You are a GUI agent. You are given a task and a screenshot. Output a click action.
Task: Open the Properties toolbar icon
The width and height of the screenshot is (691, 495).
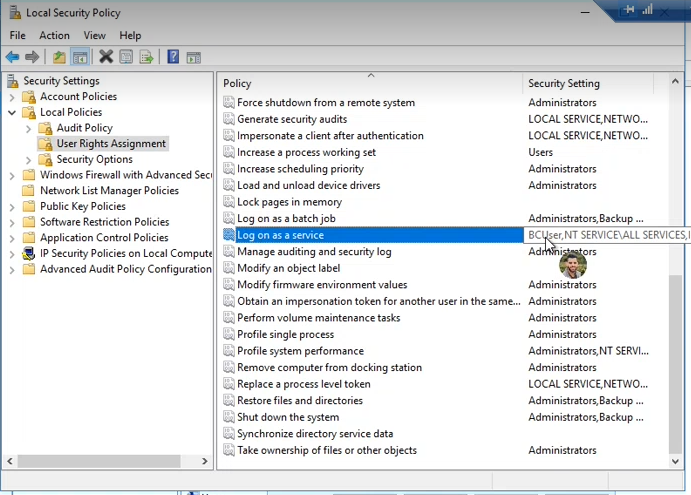coord(126,57)
